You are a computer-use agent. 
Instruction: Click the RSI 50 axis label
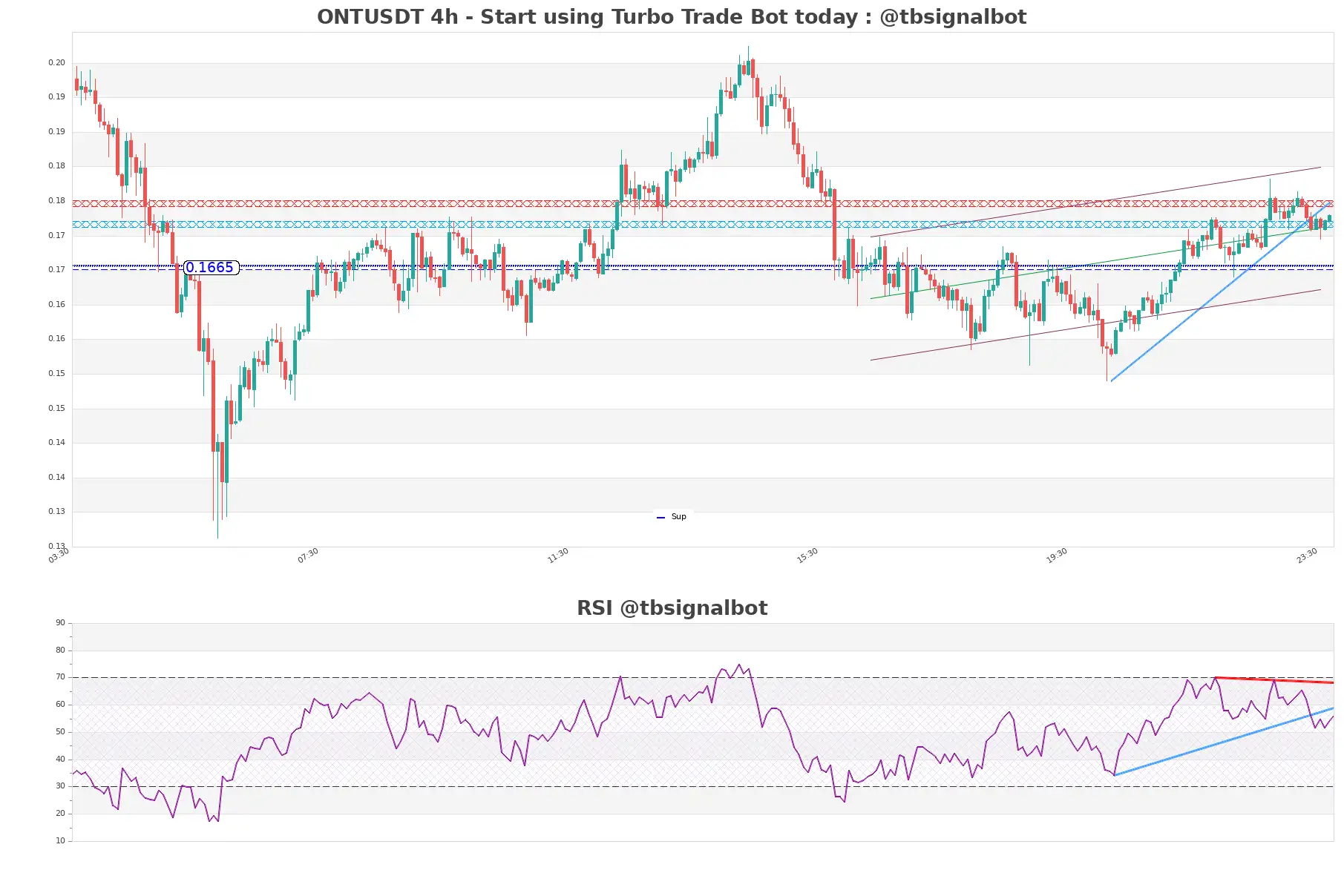[x=60, y=732]
